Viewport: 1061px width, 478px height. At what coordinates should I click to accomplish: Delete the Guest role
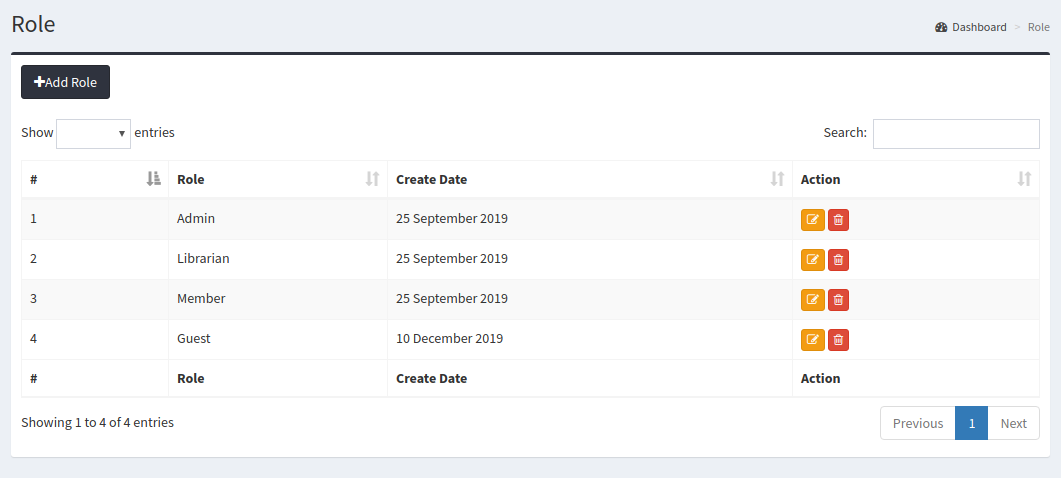coord(838,340)
